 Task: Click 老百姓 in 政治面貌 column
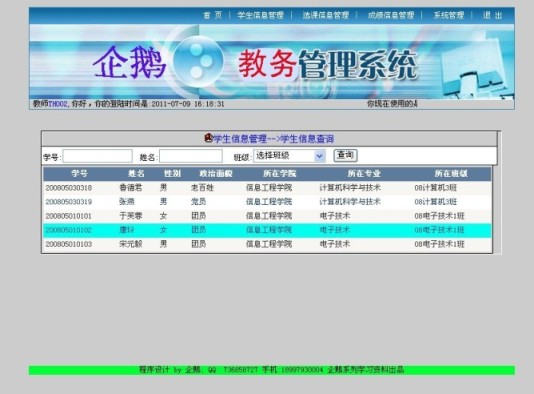202,188
